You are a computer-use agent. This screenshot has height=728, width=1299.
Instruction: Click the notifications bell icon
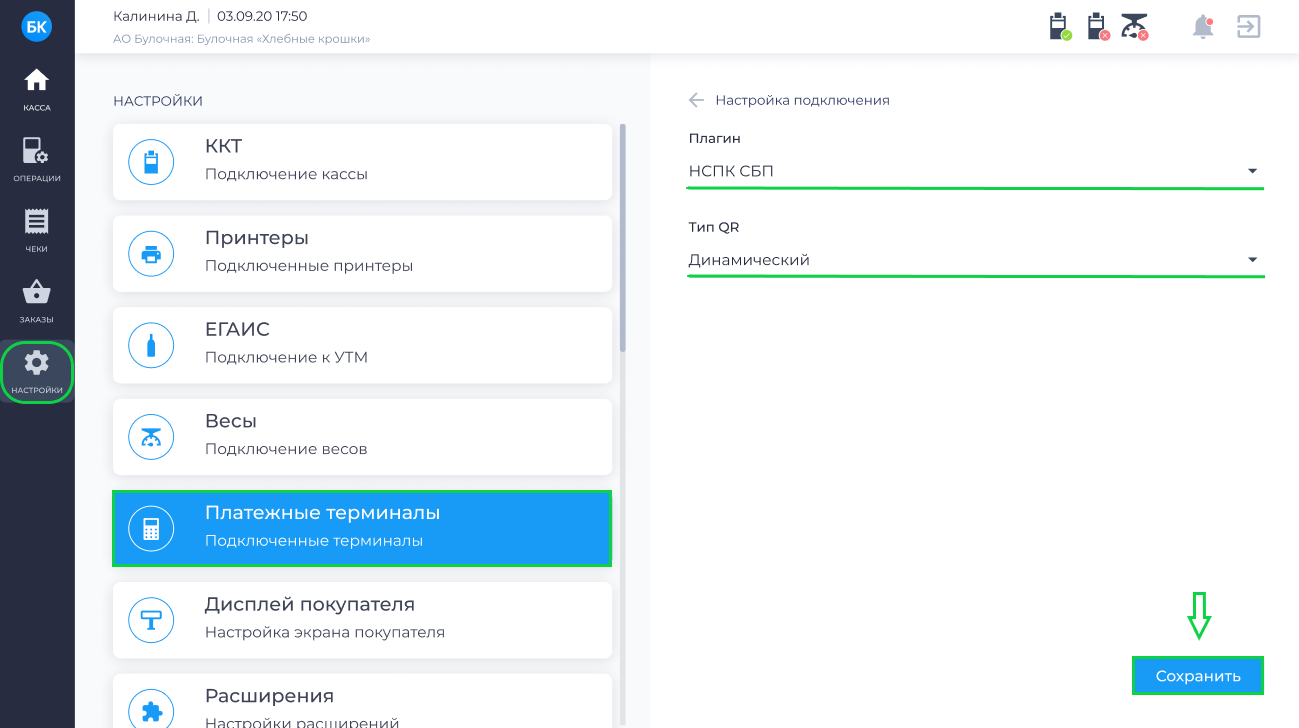[x=1203, y=27]
